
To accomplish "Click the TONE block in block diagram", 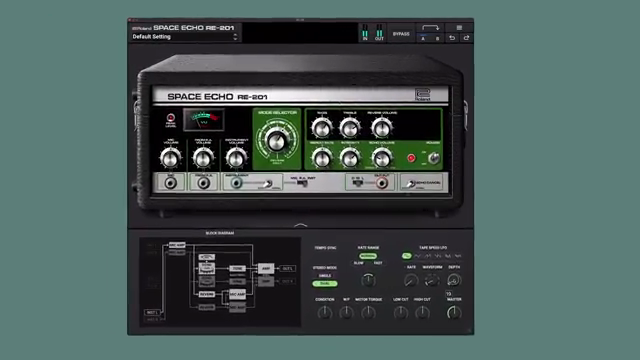I will (237, 269).
